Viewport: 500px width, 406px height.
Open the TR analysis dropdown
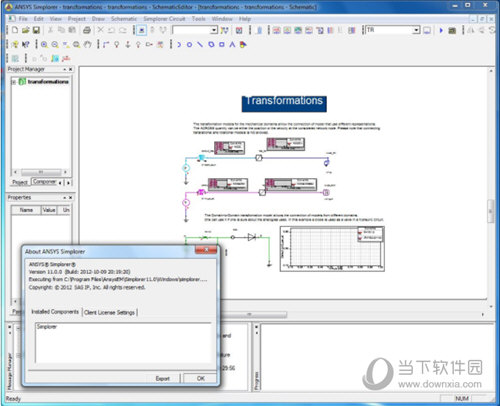point(416,30)
